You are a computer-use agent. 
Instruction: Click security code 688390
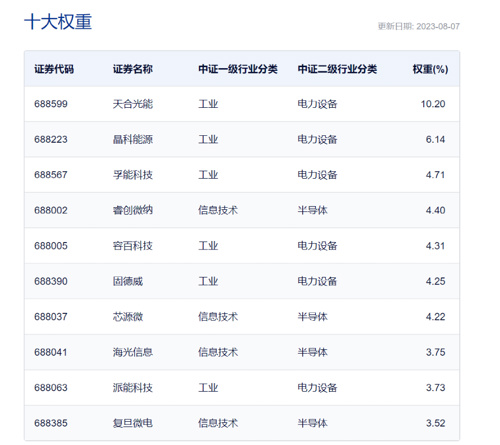(x=51, y=281)
